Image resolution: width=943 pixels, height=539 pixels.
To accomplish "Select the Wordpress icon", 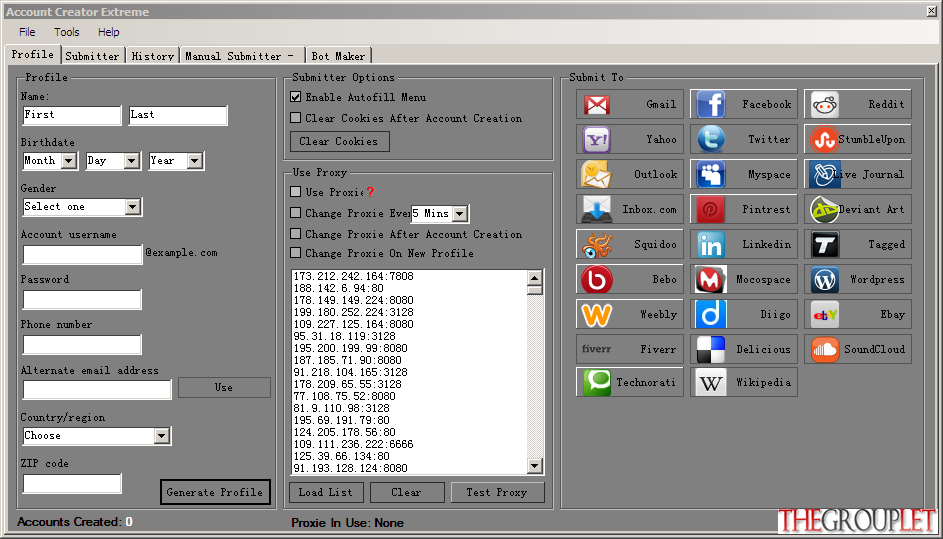I will [x=825, y=279].
